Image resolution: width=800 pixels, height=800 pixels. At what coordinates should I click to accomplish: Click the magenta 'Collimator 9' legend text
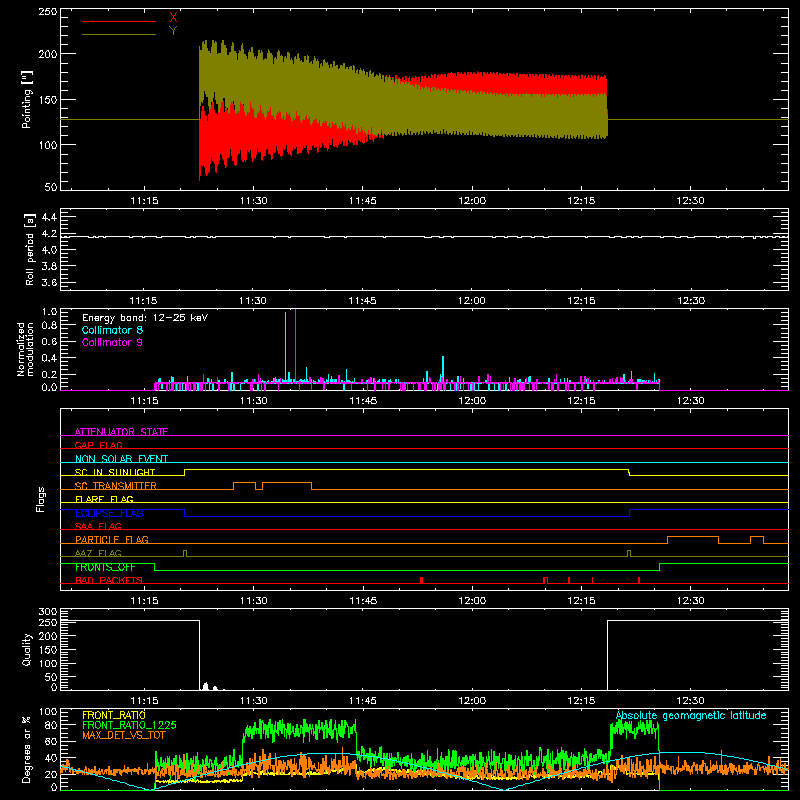tap(112, 342)
